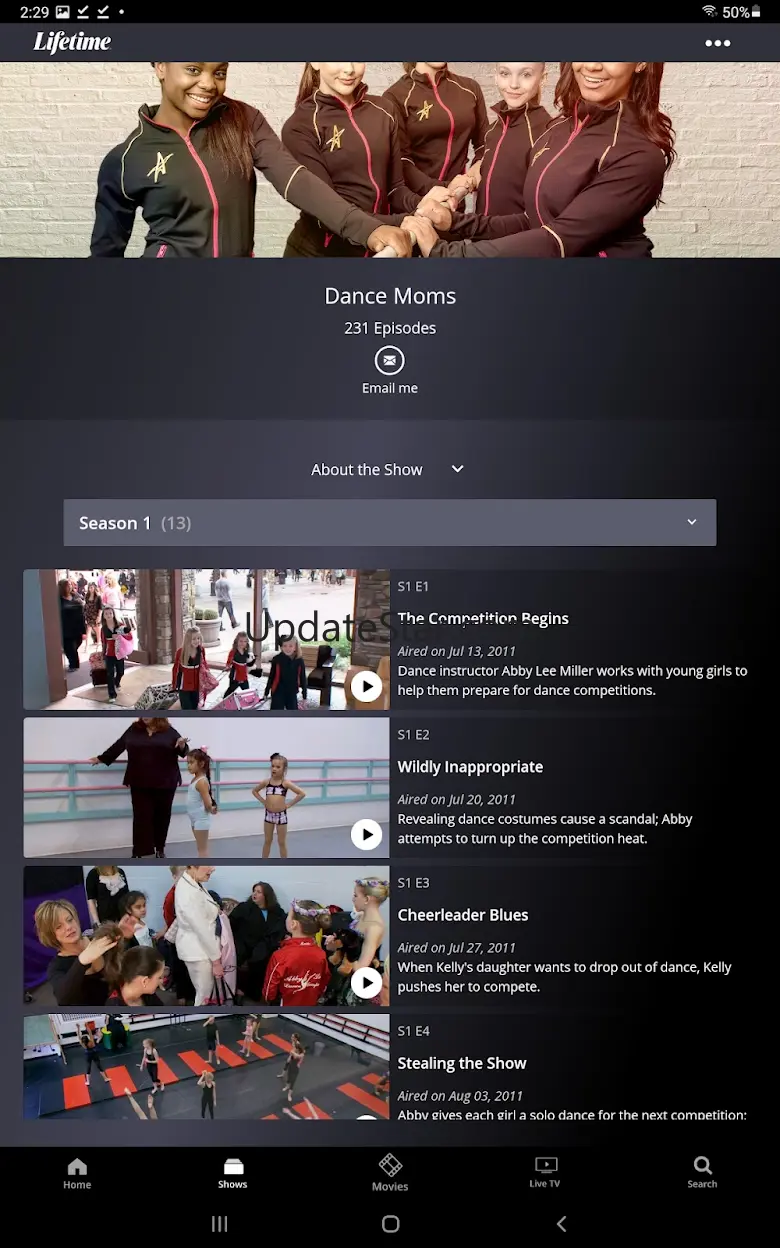780x1248 pixels.
Task: Select the Cheerleader Blues title
Action: 463,915
